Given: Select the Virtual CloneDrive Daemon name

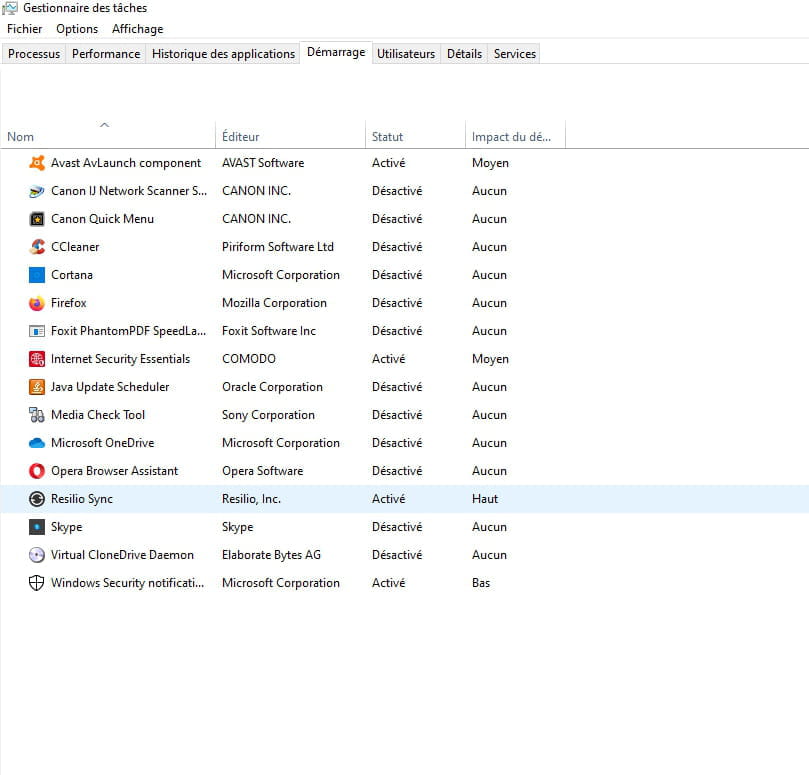Looking at the screenshot, I should (122, 555).
